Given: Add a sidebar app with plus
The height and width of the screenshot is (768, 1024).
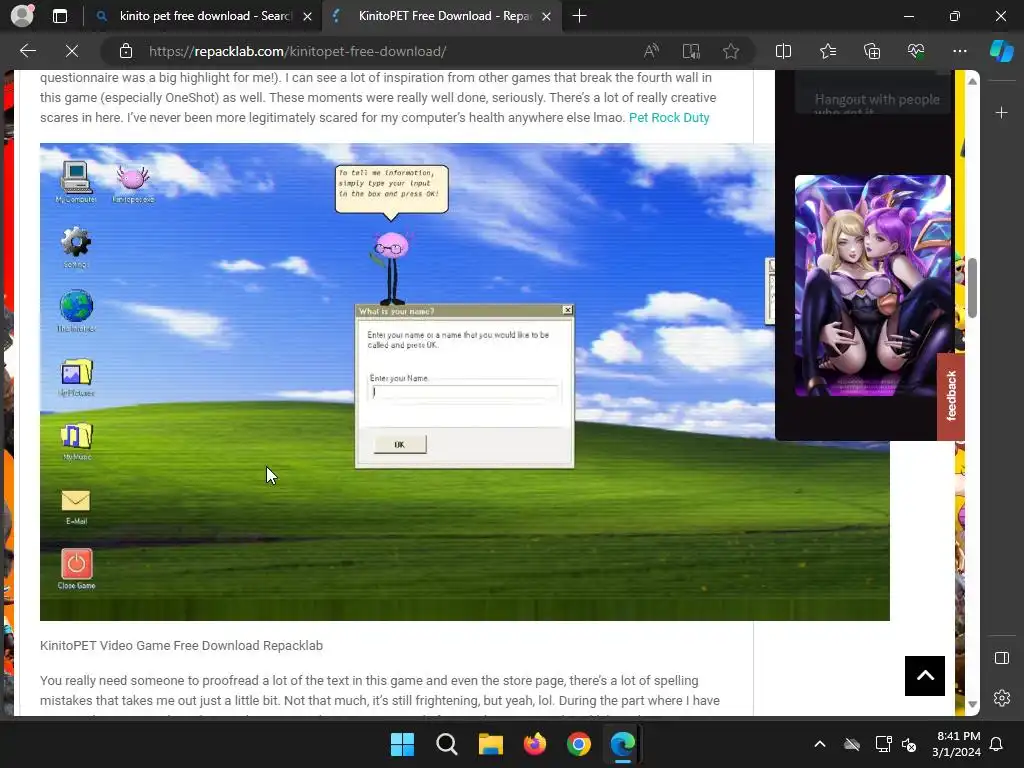Looking at the screenshot, I should point(1001,112).
